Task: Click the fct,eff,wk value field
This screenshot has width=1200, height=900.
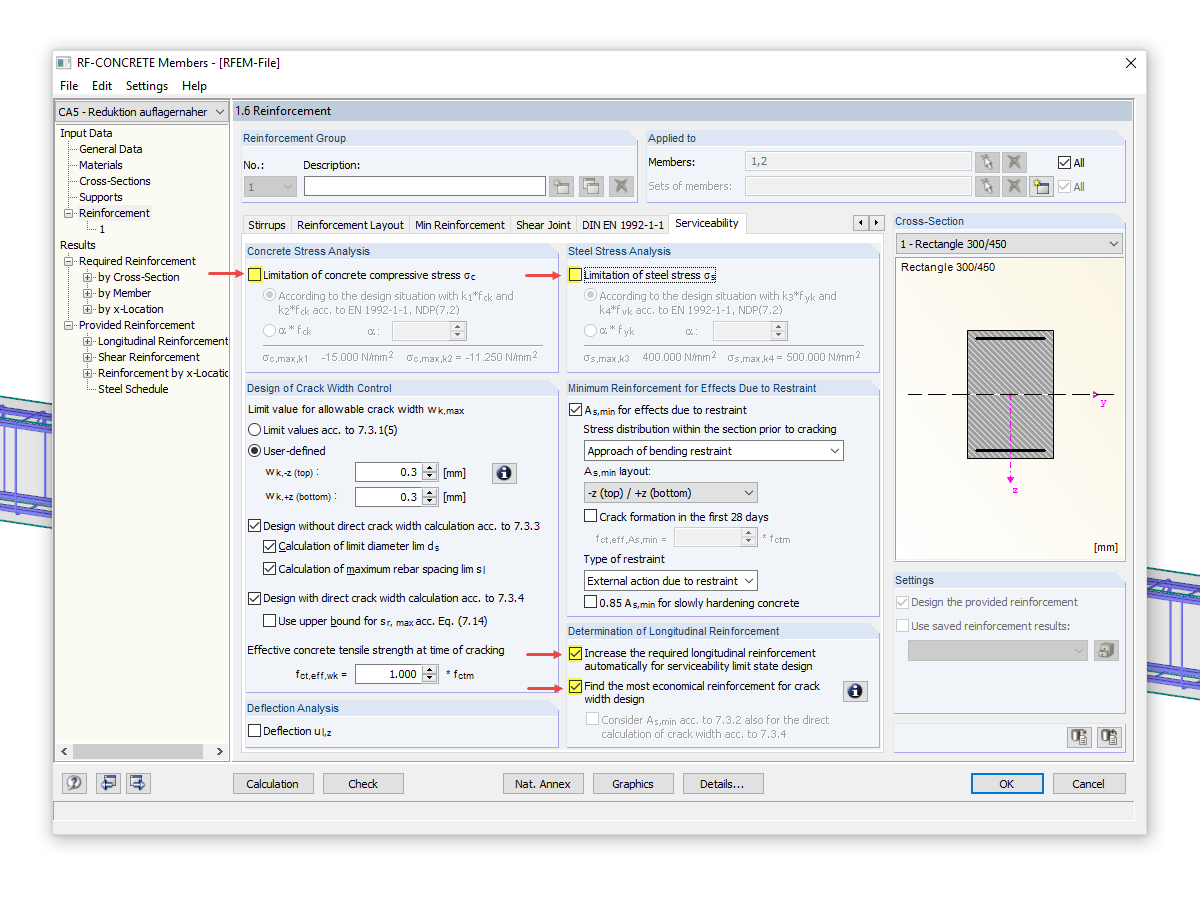Action: tap(389, 674)
